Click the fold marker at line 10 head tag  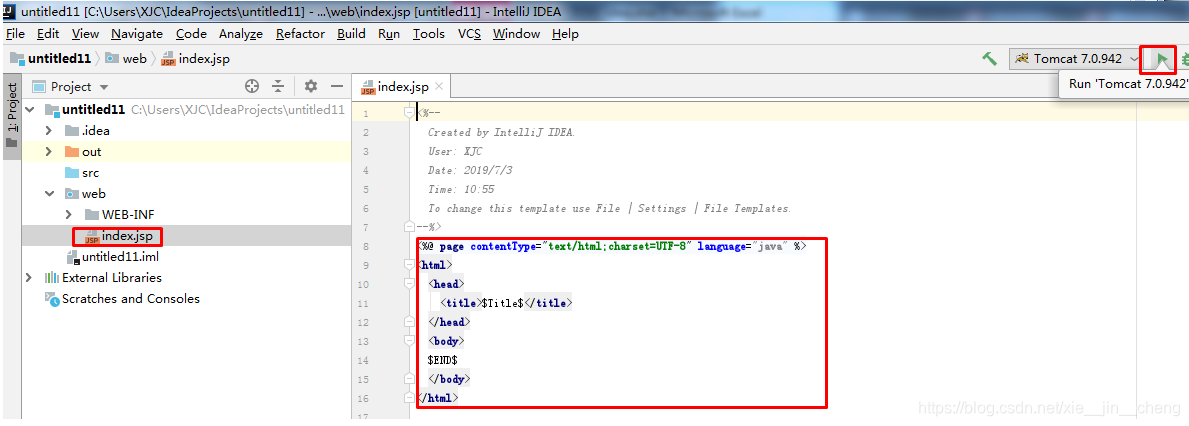pos(409,283)
